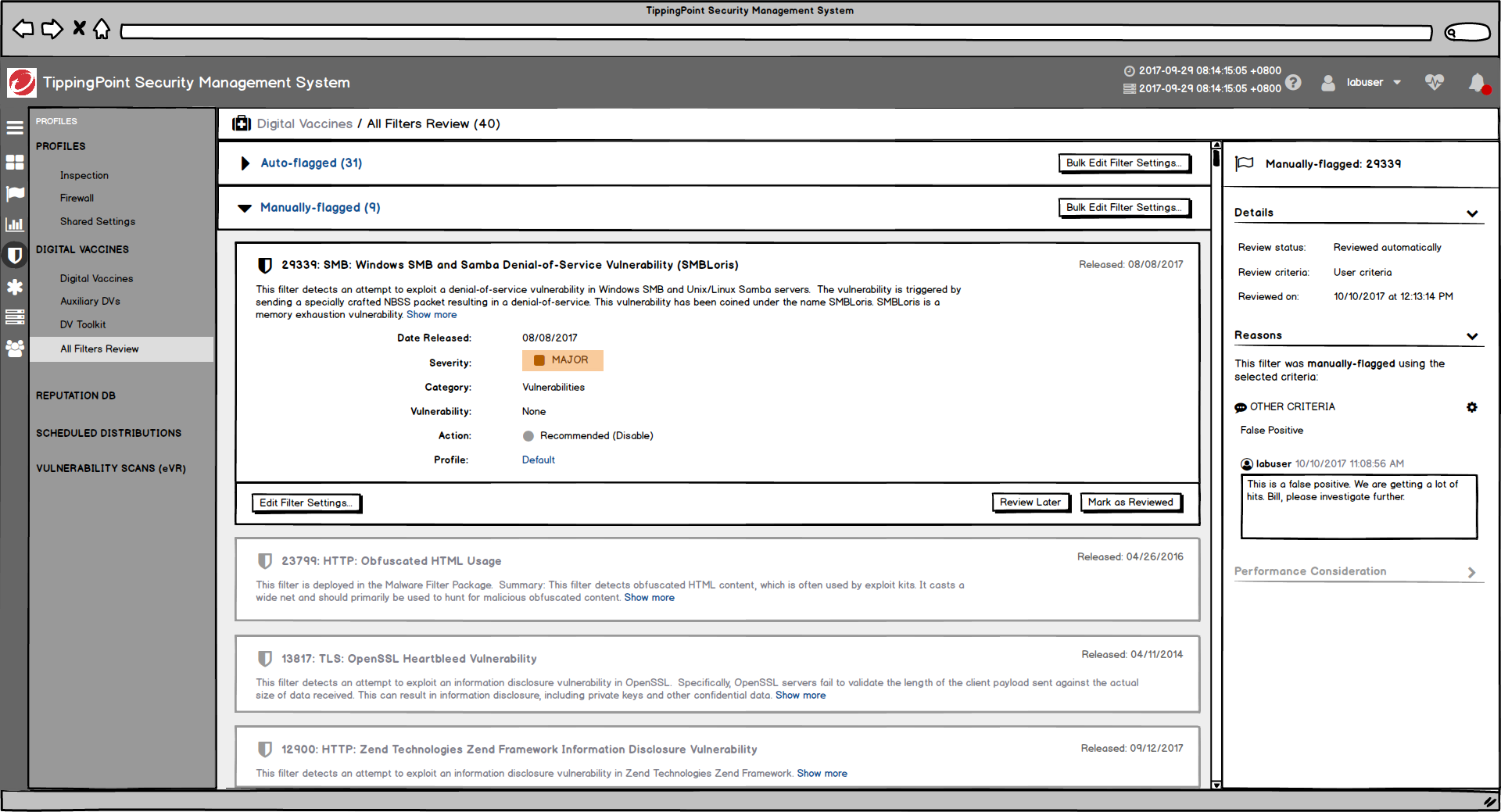1501x812 pixels.
Task: Select DV Toolkit menu item
Action: point(83,324)
